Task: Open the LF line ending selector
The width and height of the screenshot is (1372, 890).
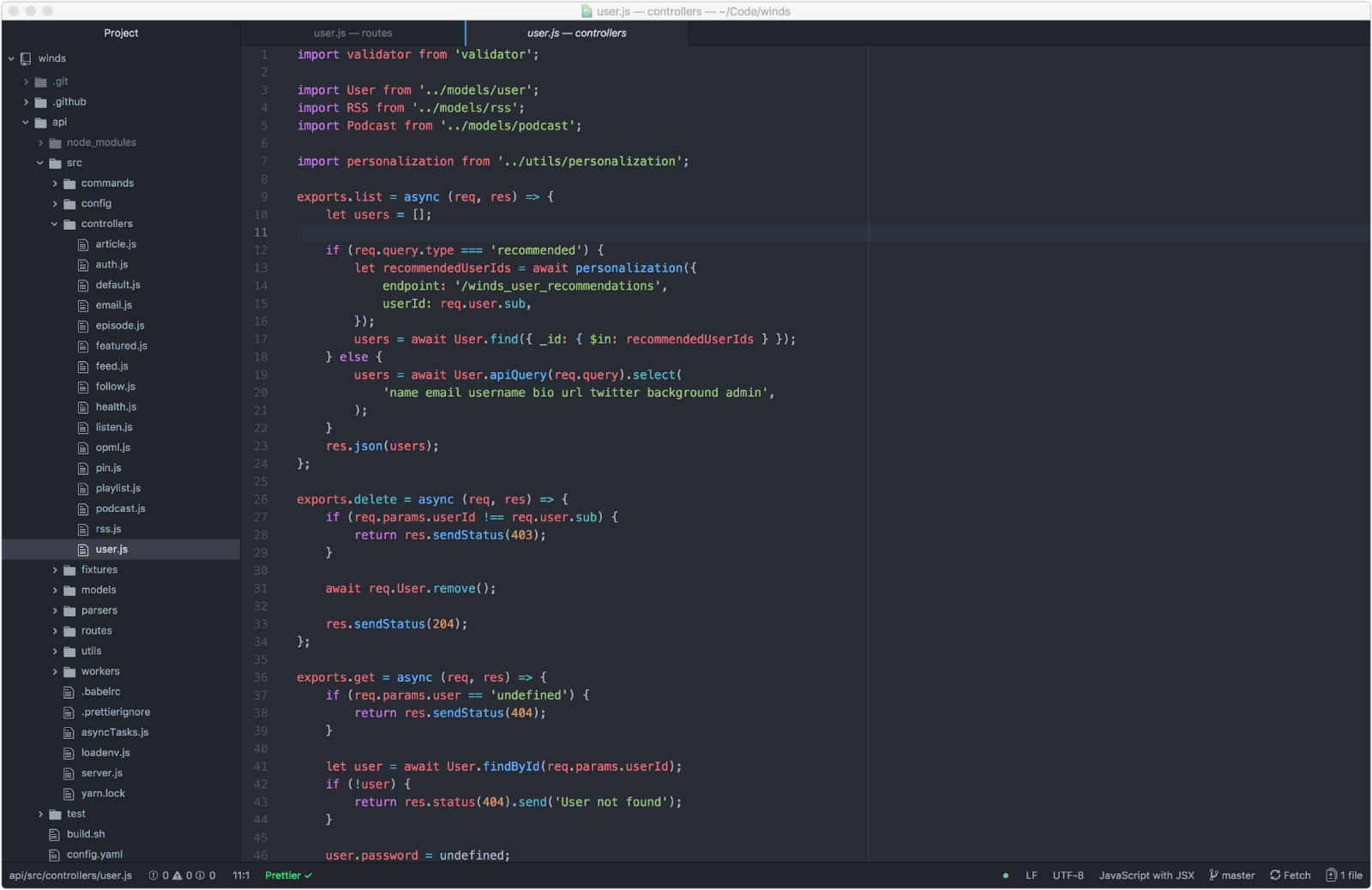Action: tap(1031, 875)
